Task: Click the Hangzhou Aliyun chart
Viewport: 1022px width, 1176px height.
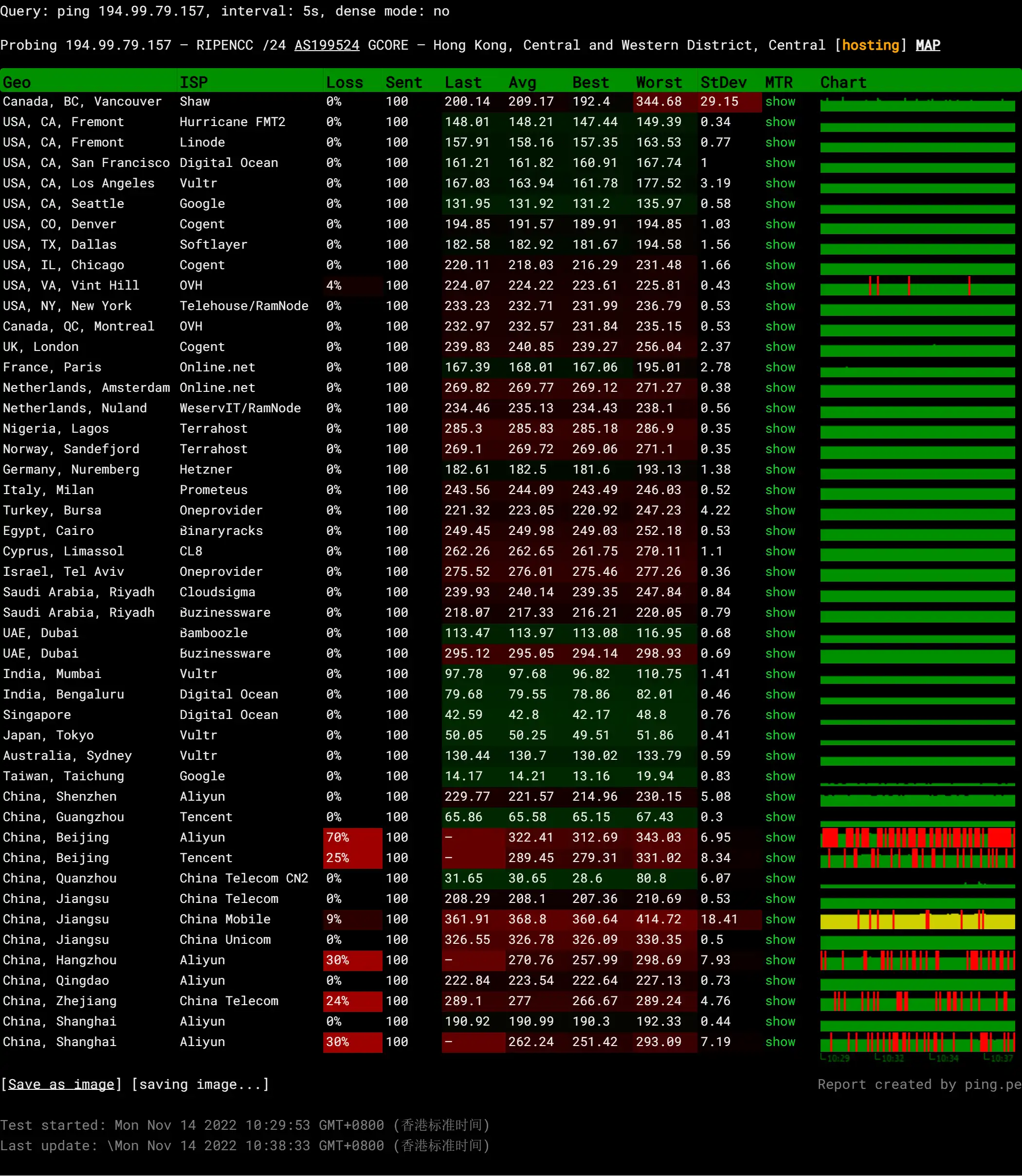Action: coord(918,960)
